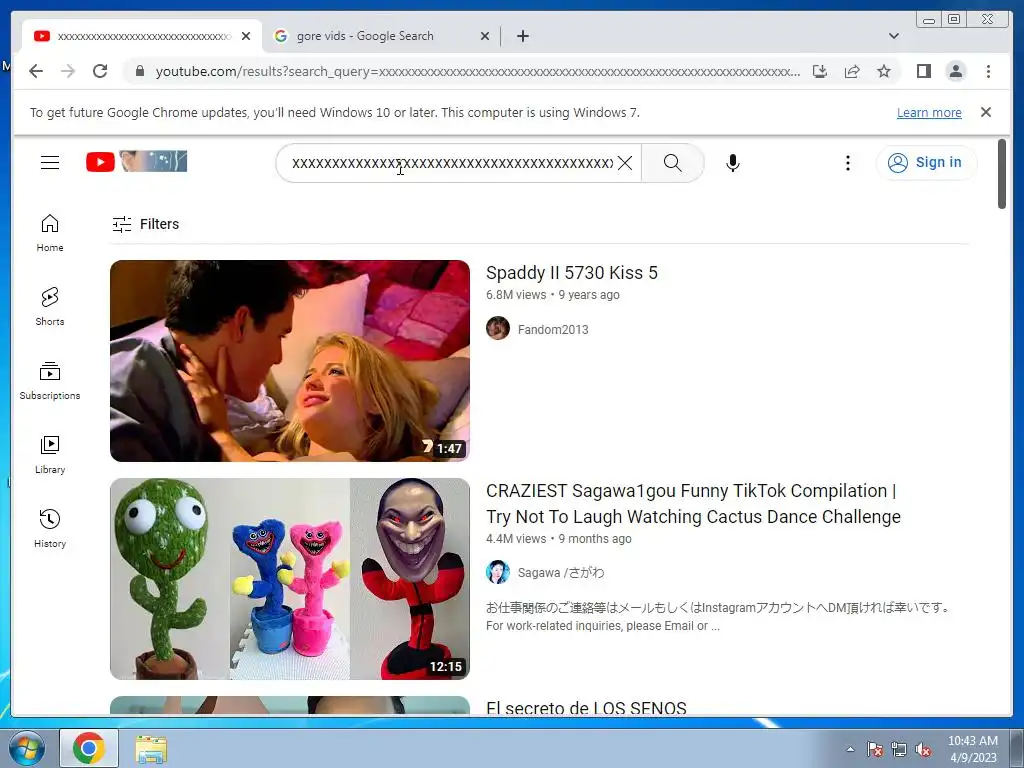Open History in the sidebar
1024x768 pixels.
[x=50, y=528]
